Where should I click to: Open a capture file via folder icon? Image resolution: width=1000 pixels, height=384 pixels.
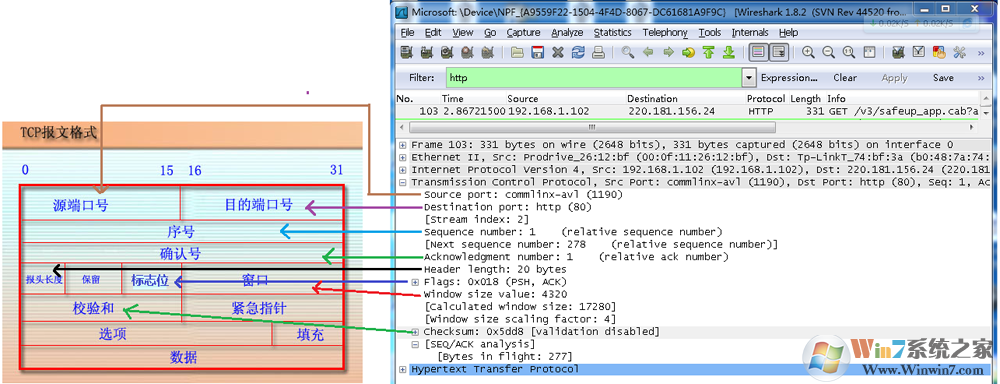click(517, 53)
